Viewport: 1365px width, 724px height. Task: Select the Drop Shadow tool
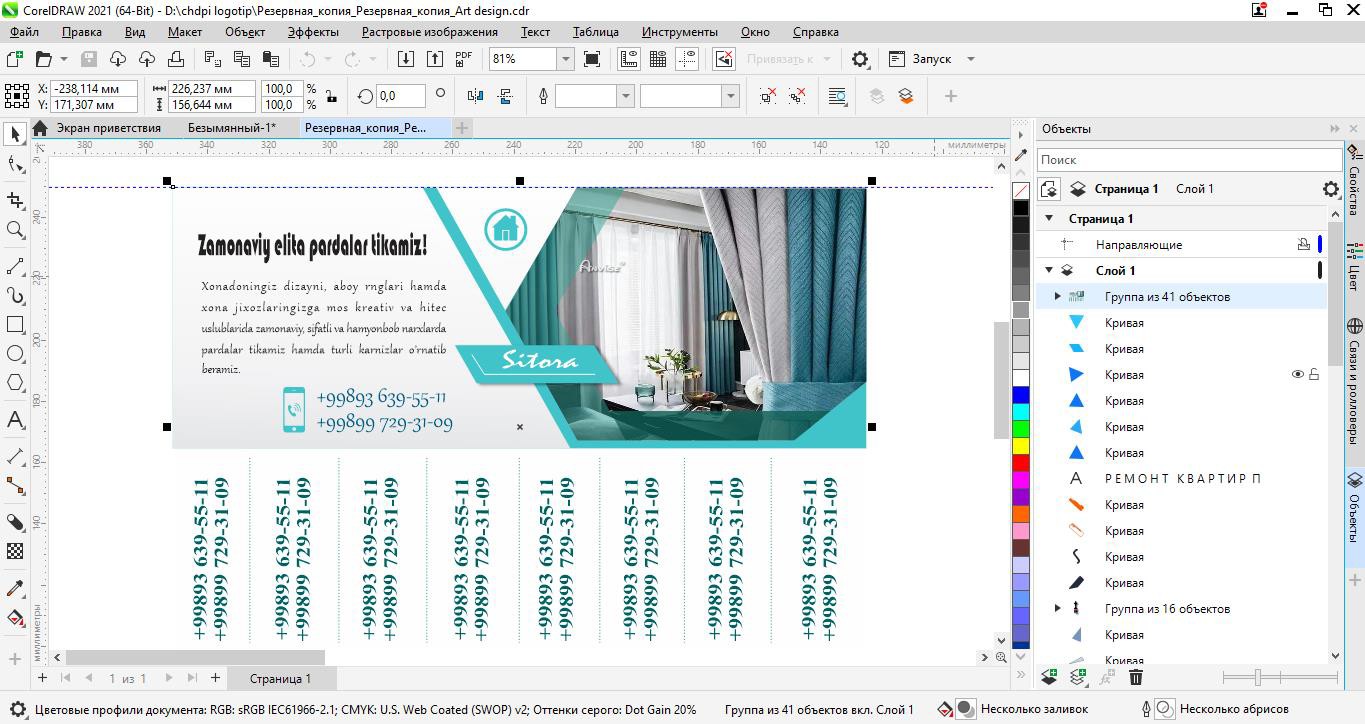15,522
